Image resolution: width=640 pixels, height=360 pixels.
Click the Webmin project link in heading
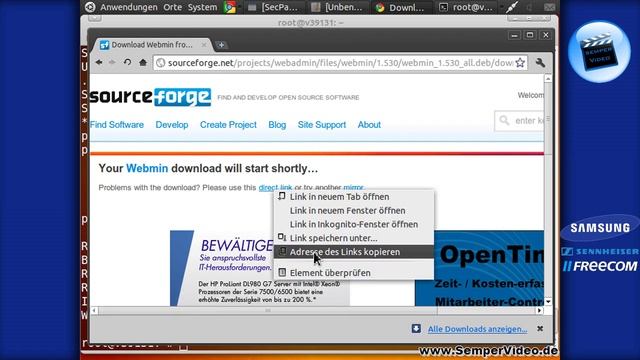pos(147,169)
